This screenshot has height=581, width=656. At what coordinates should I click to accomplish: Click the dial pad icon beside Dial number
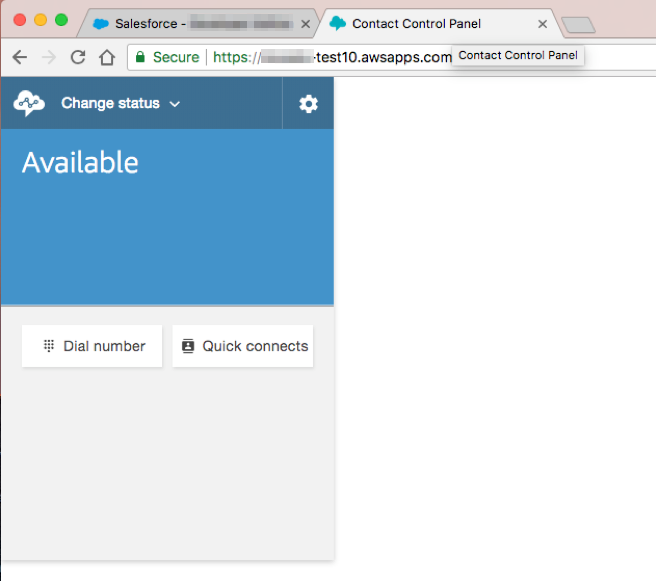click(x=49, y=346)
